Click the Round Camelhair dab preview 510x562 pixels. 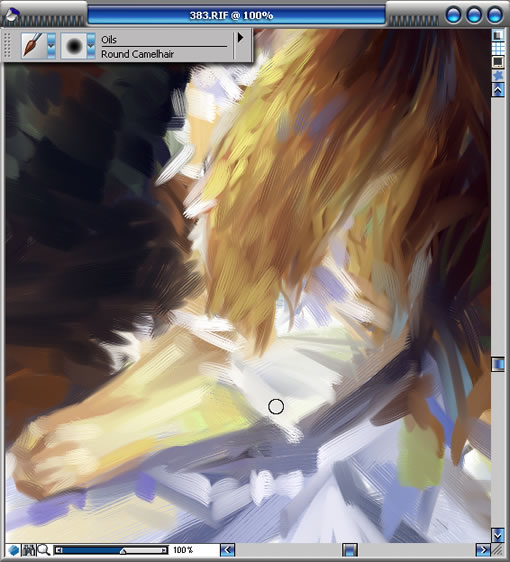point(74,46)
